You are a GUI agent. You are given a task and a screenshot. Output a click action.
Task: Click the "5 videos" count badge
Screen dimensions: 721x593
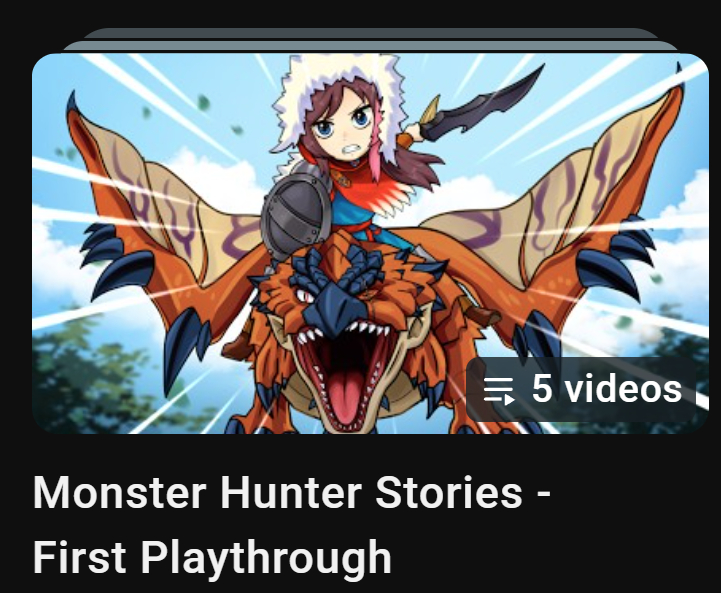point(581,389)
